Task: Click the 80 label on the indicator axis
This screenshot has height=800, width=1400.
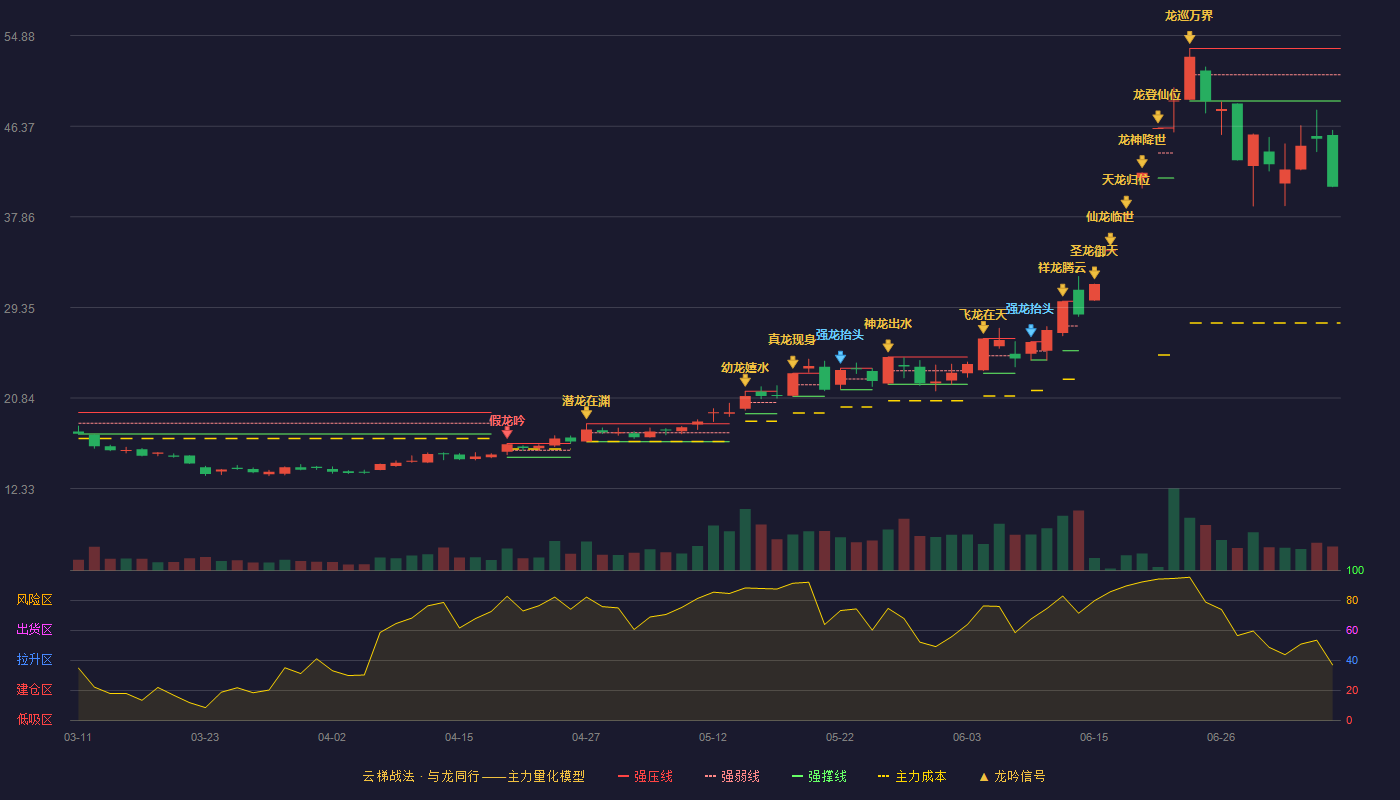Action: [x=1352, y=601]
